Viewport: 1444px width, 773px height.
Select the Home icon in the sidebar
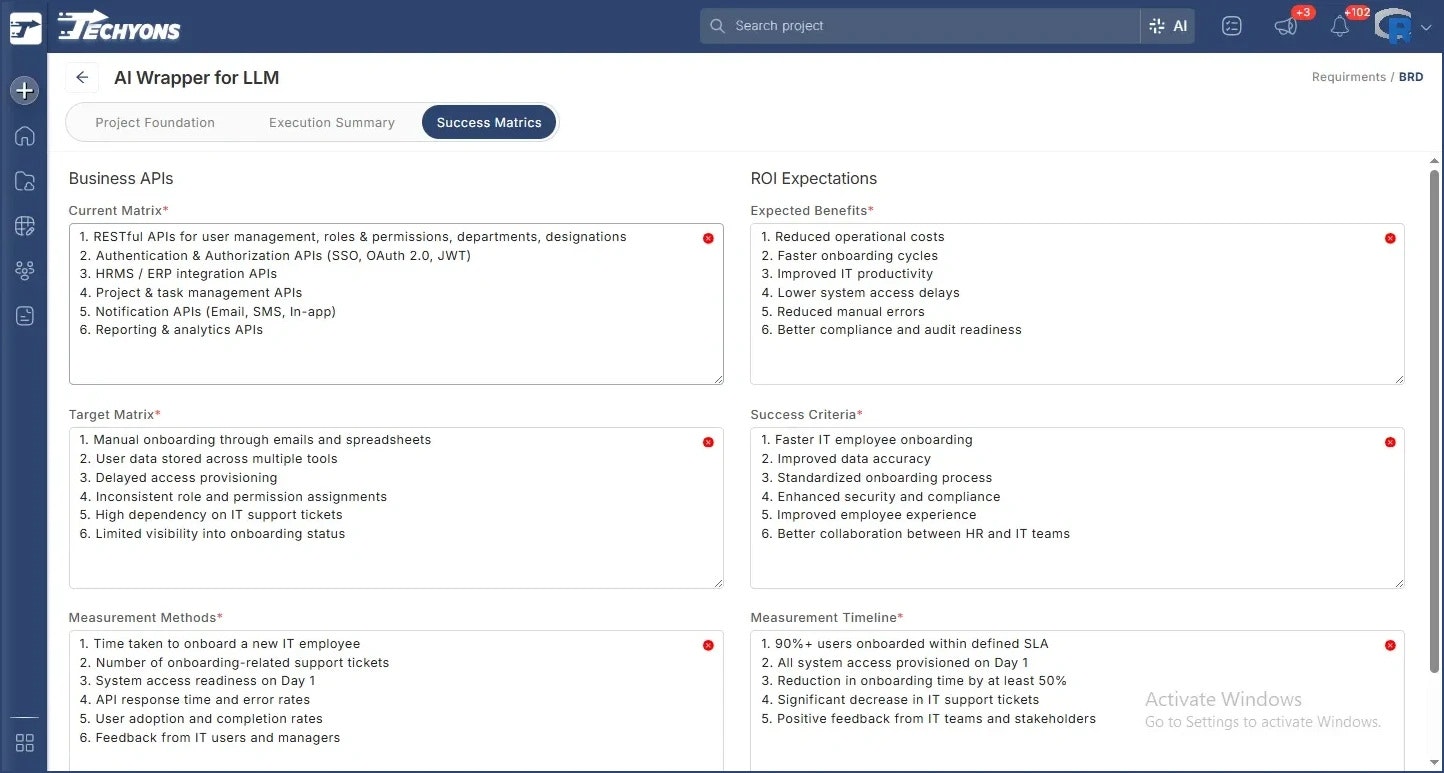tap(24, 136)
